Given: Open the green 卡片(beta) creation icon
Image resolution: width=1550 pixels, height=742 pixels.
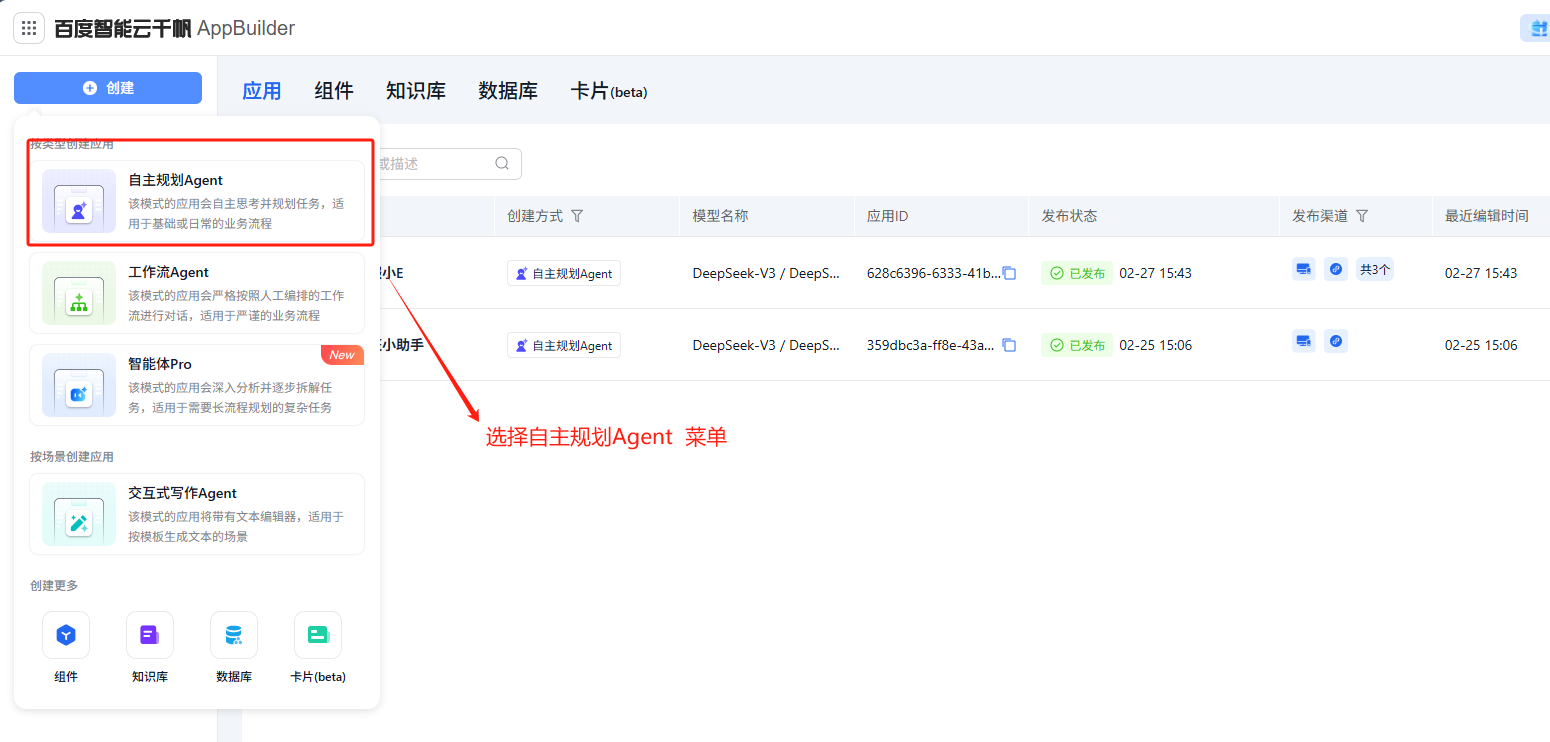Looking at the screenshot, I should coord(318,635).
